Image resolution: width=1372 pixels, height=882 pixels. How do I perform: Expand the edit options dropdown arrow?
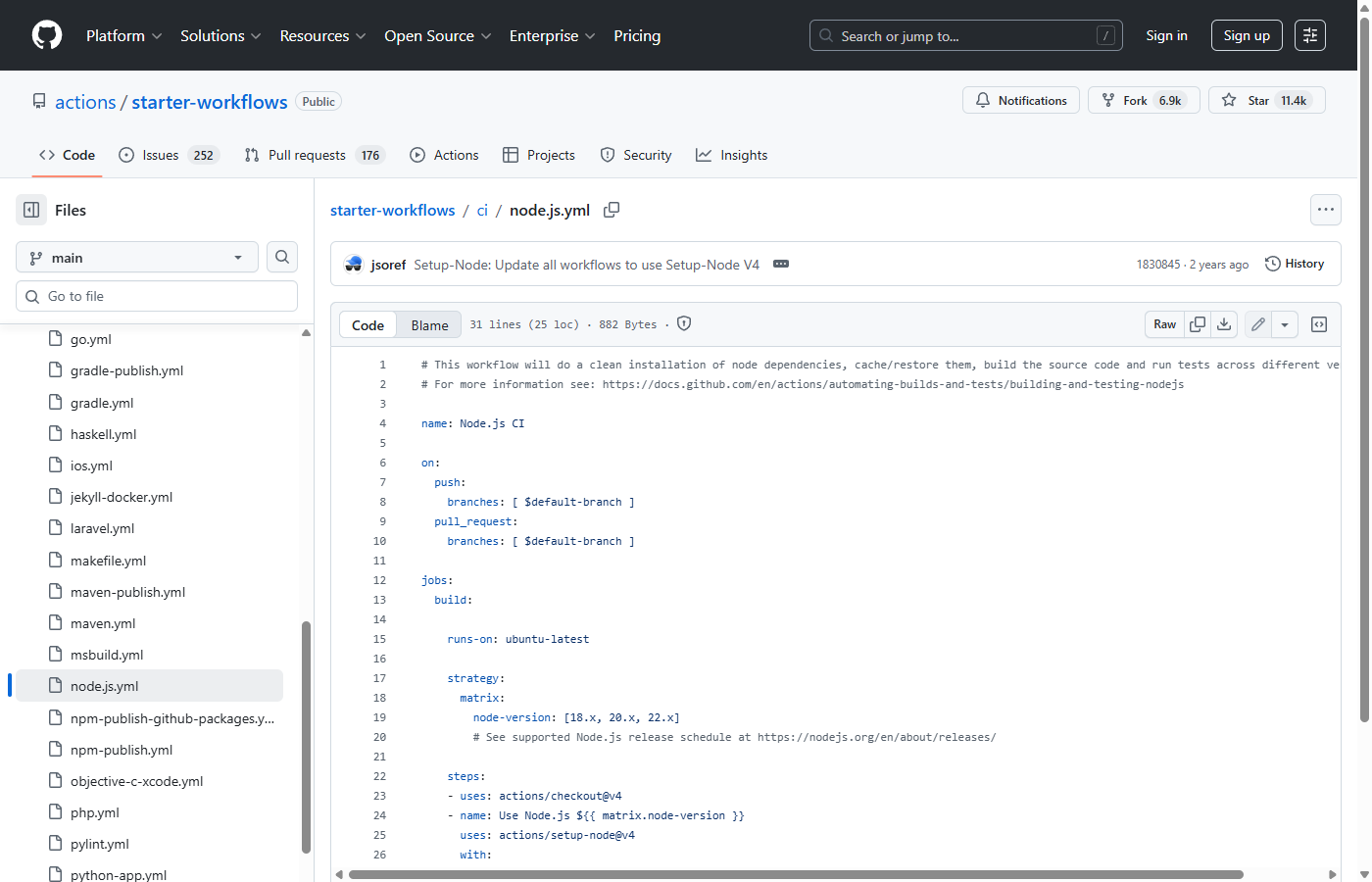point(1285,323)
